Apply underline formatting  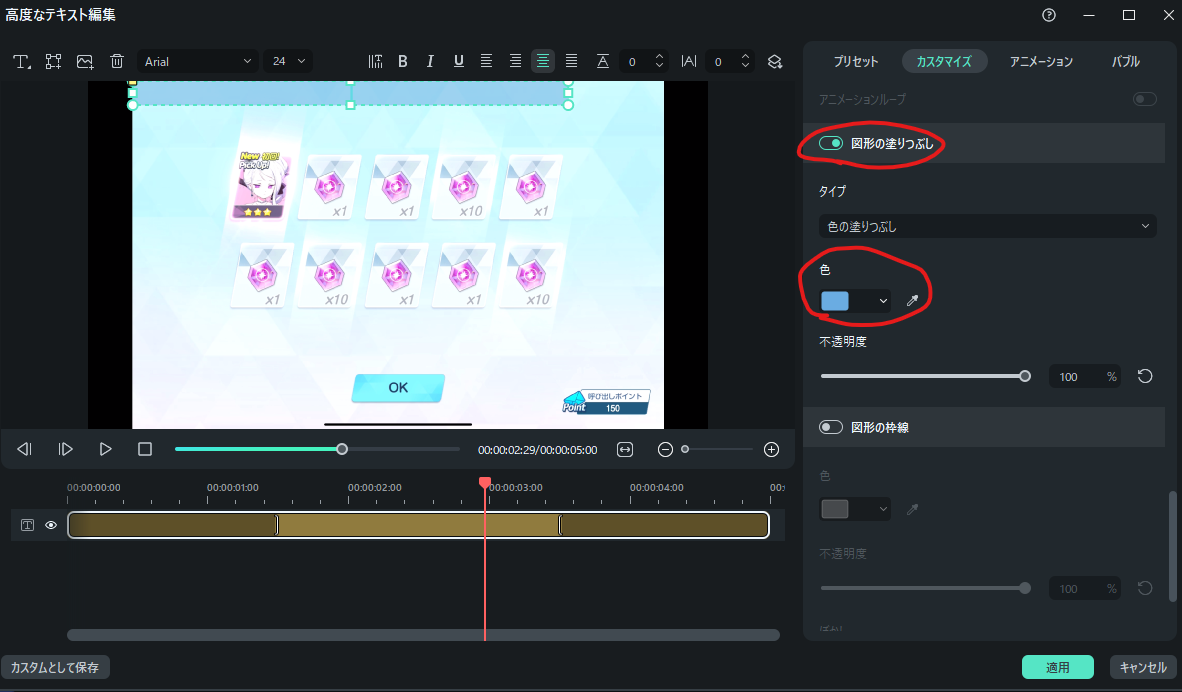[458, 61]
